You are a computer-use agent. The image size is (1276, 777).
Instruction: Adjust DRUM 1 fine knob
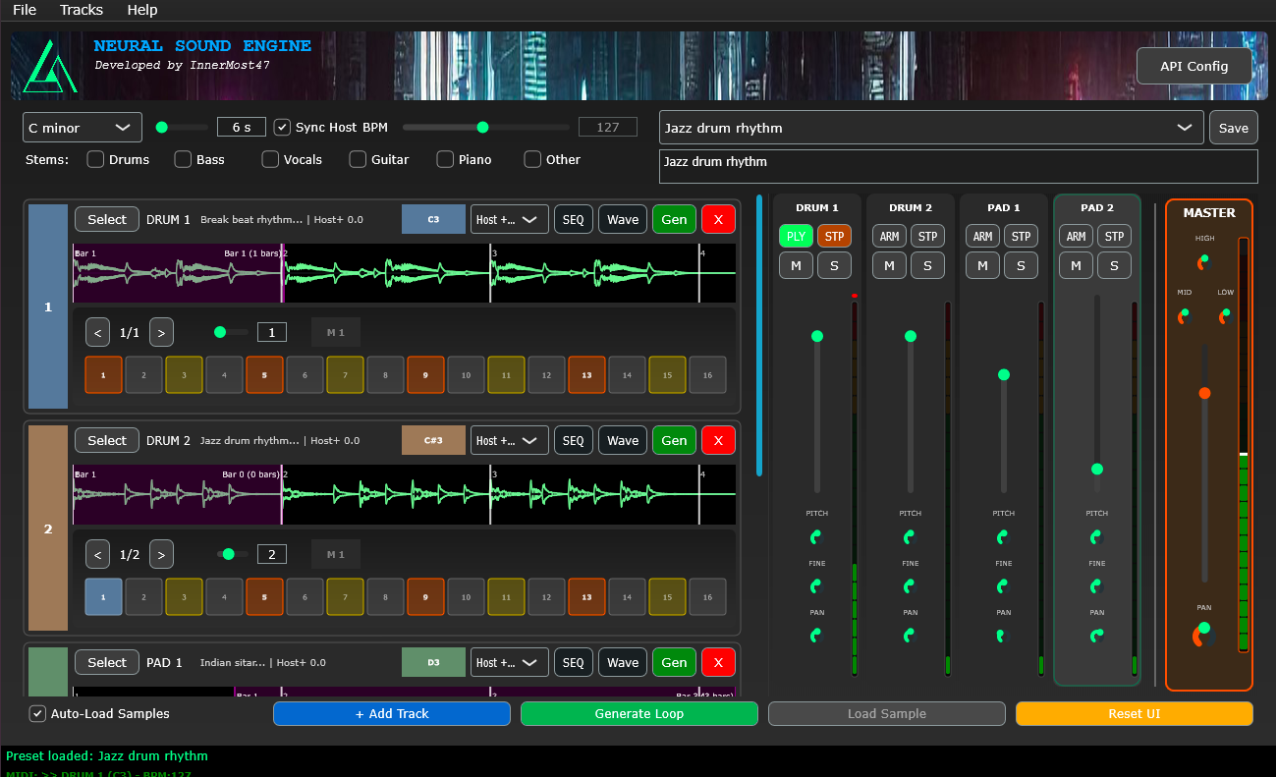click(x=816, y=586)
